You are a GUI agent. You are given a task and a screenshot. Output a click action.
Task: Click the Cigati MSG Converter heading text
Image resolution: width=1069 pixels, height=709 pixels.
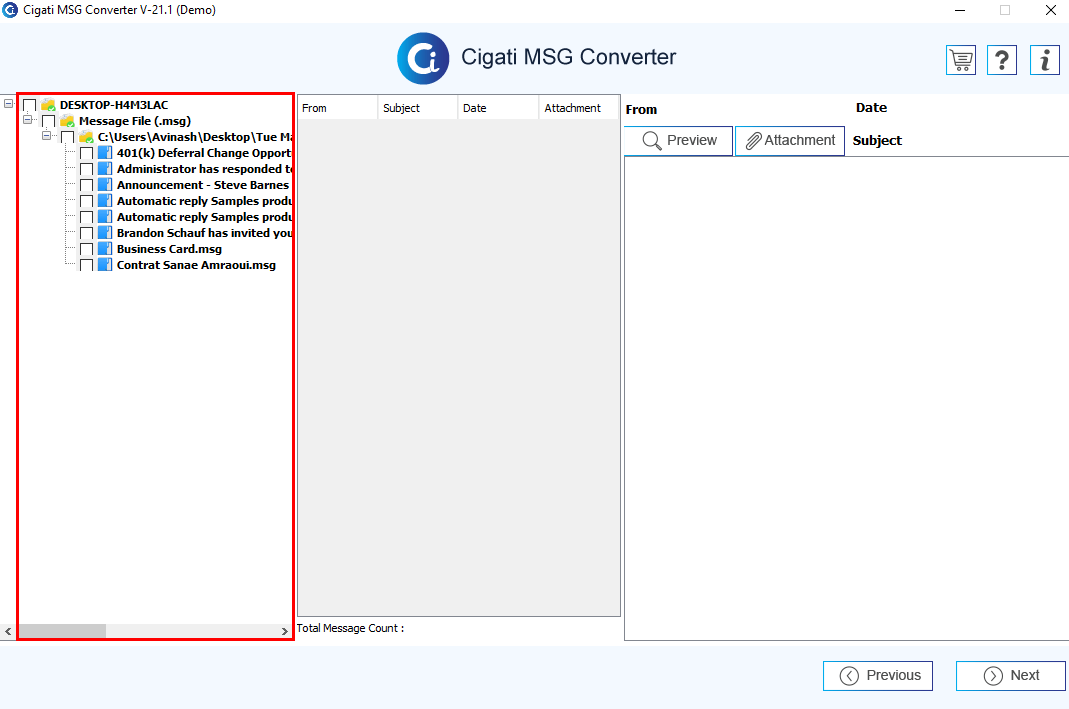point(569,57)
